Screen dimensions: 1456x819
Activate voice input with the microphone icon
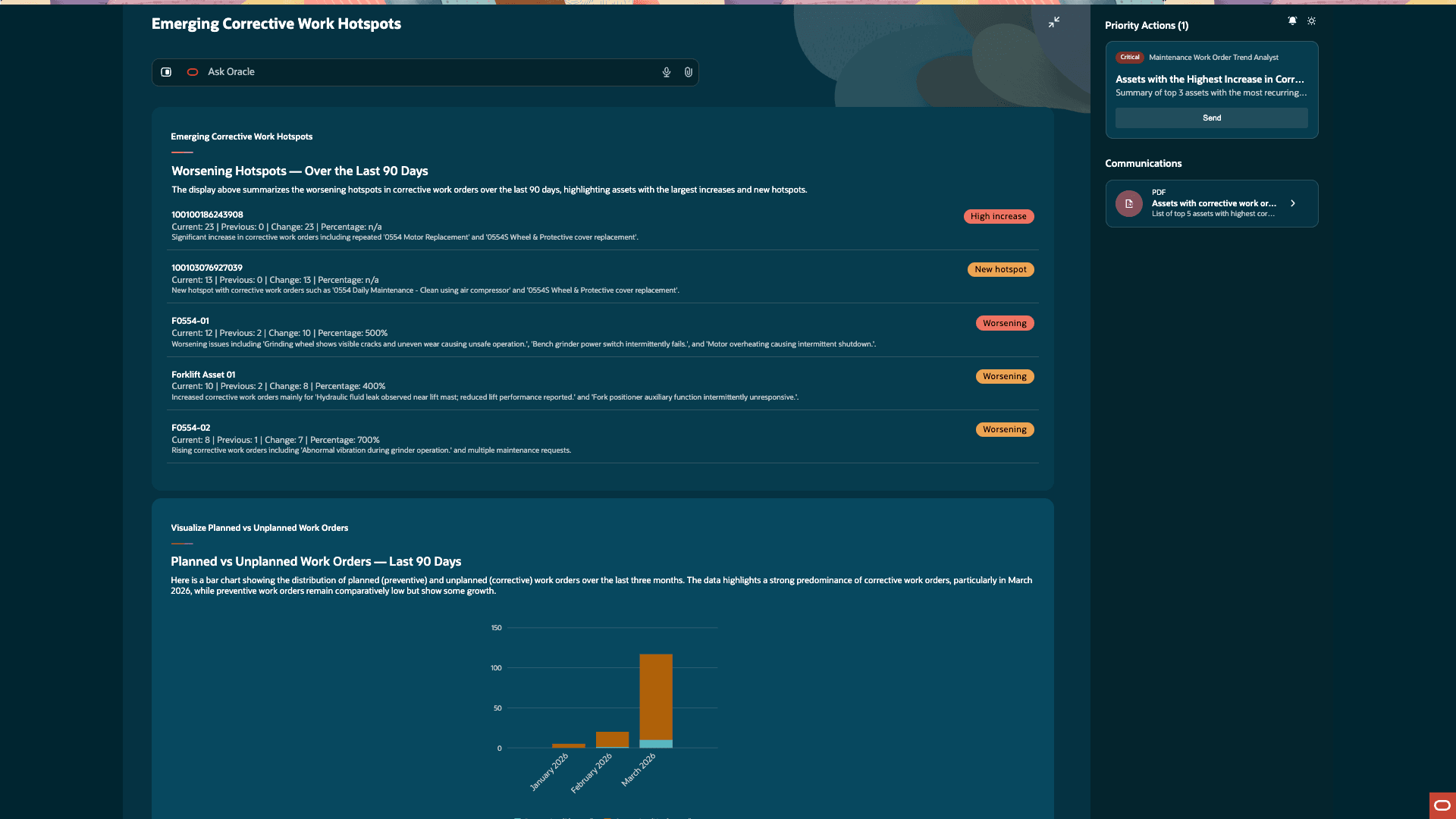click(x=665, y=72)
